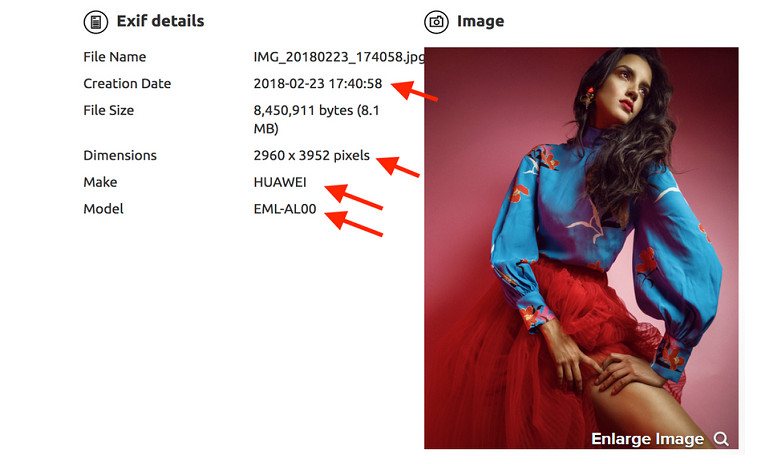
Task: Click the HUAWEI make value
Action: pos(280,182)
